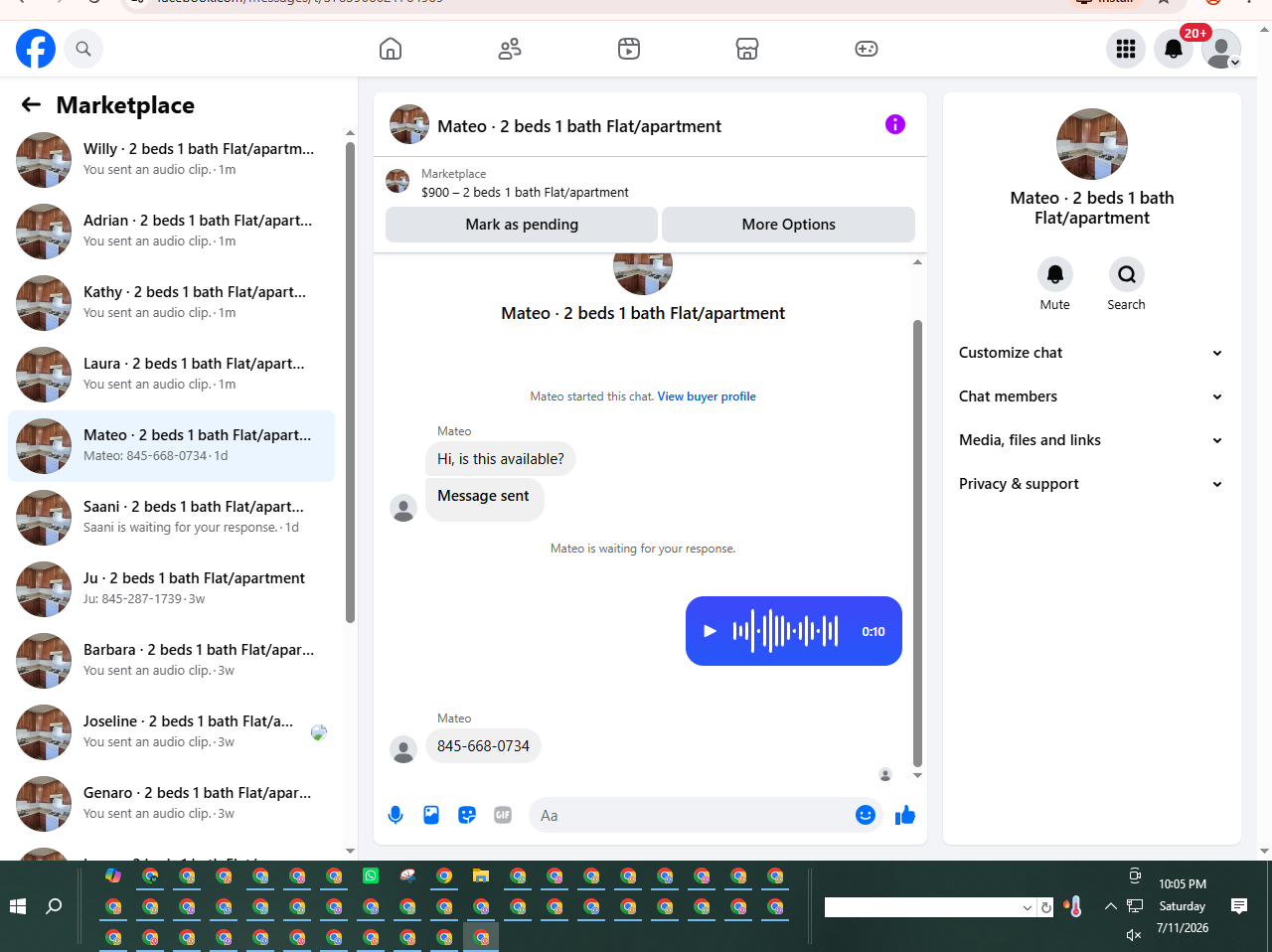Go to the Home feed icon
The image size is (1272, 952).
[x=391, y=49]
